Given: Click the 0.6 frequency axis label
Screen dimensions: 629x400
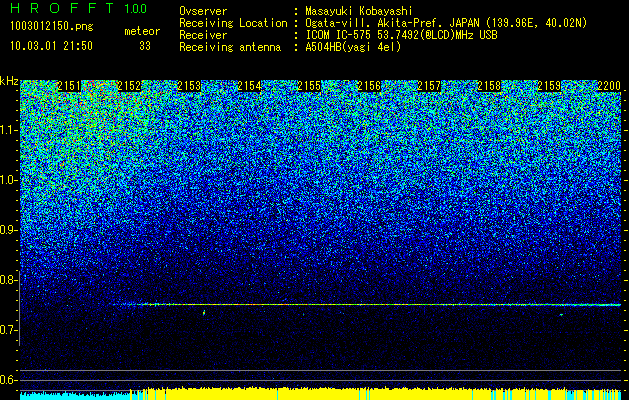Looking at the screenshot, I should click(x=8, y=380).
